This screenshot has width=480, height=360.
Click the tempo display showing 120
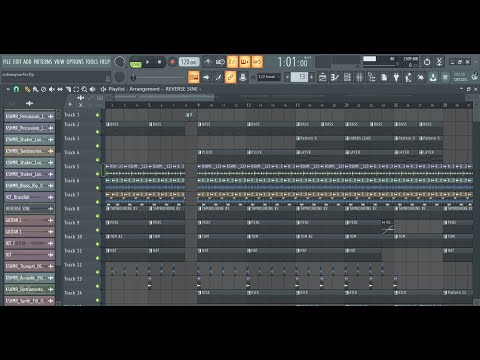[x=189, y=62]
